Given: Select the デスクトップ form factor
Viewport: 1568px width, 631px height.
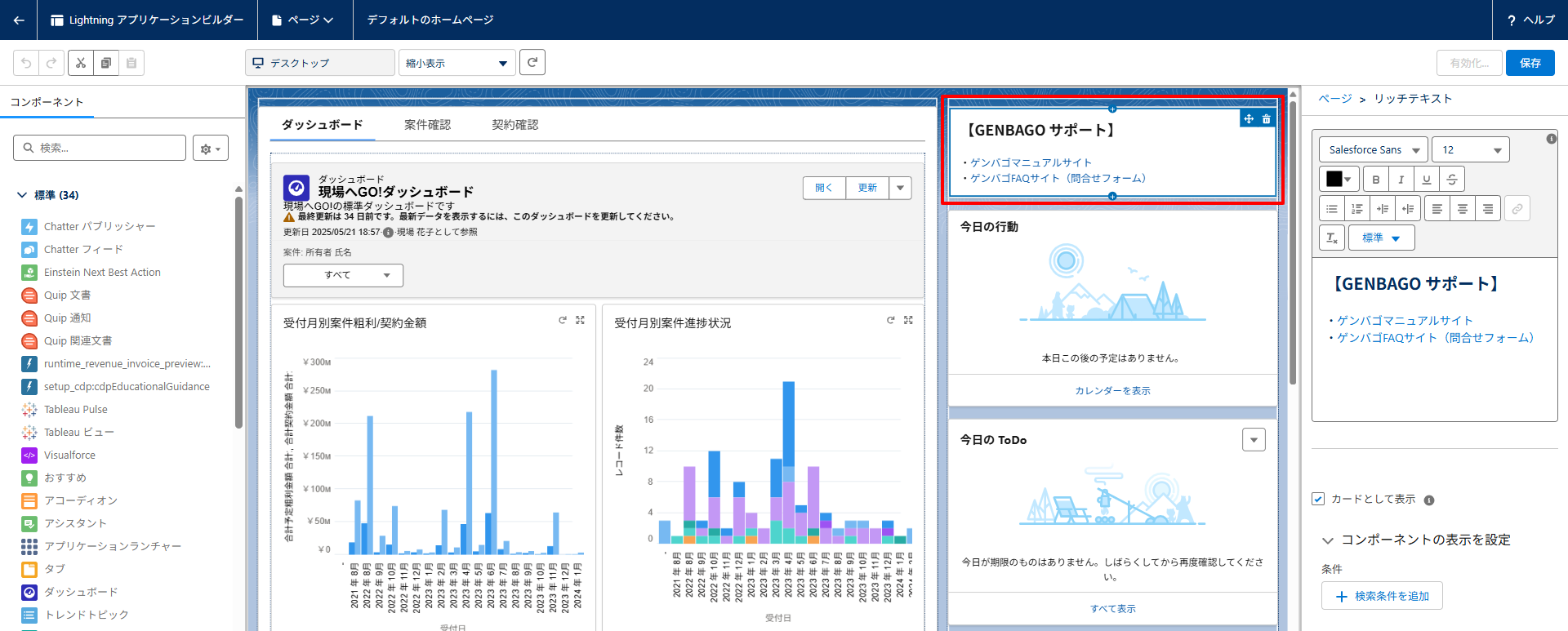Looking at the screenshot, I should [x=319, y=63].
